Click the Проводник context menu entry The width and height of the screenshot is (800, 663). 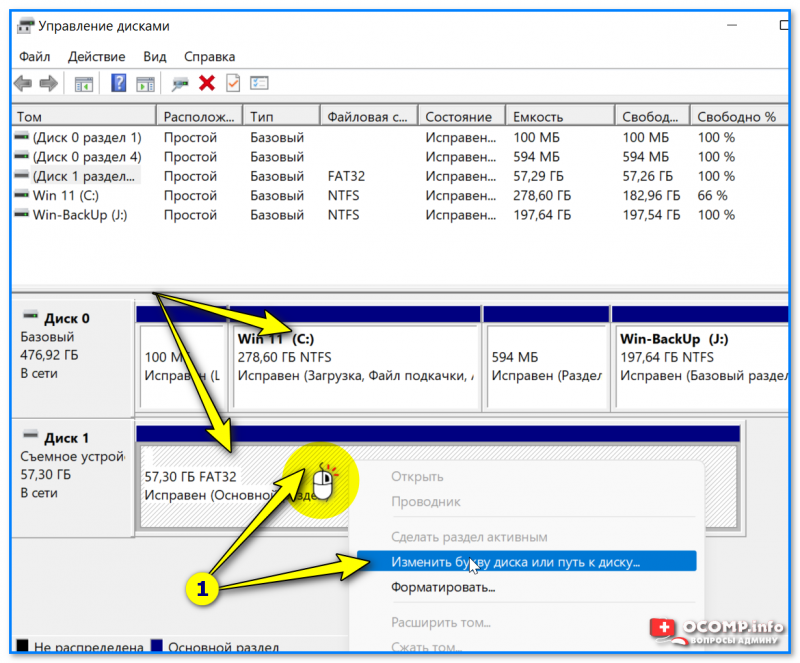pos(426,501)
